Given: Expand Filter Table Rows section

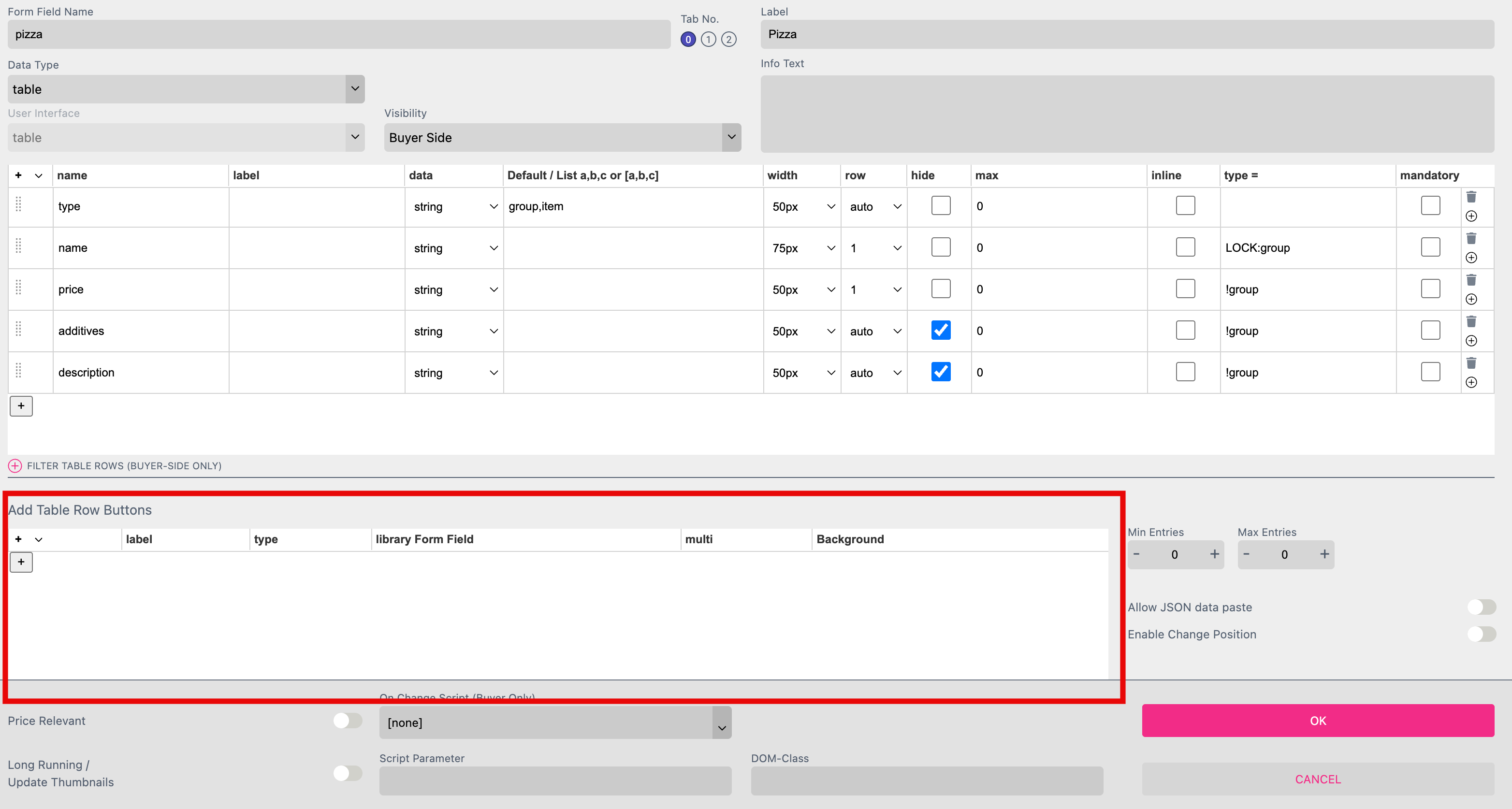Looking at the screenshot, I should 15,466.
